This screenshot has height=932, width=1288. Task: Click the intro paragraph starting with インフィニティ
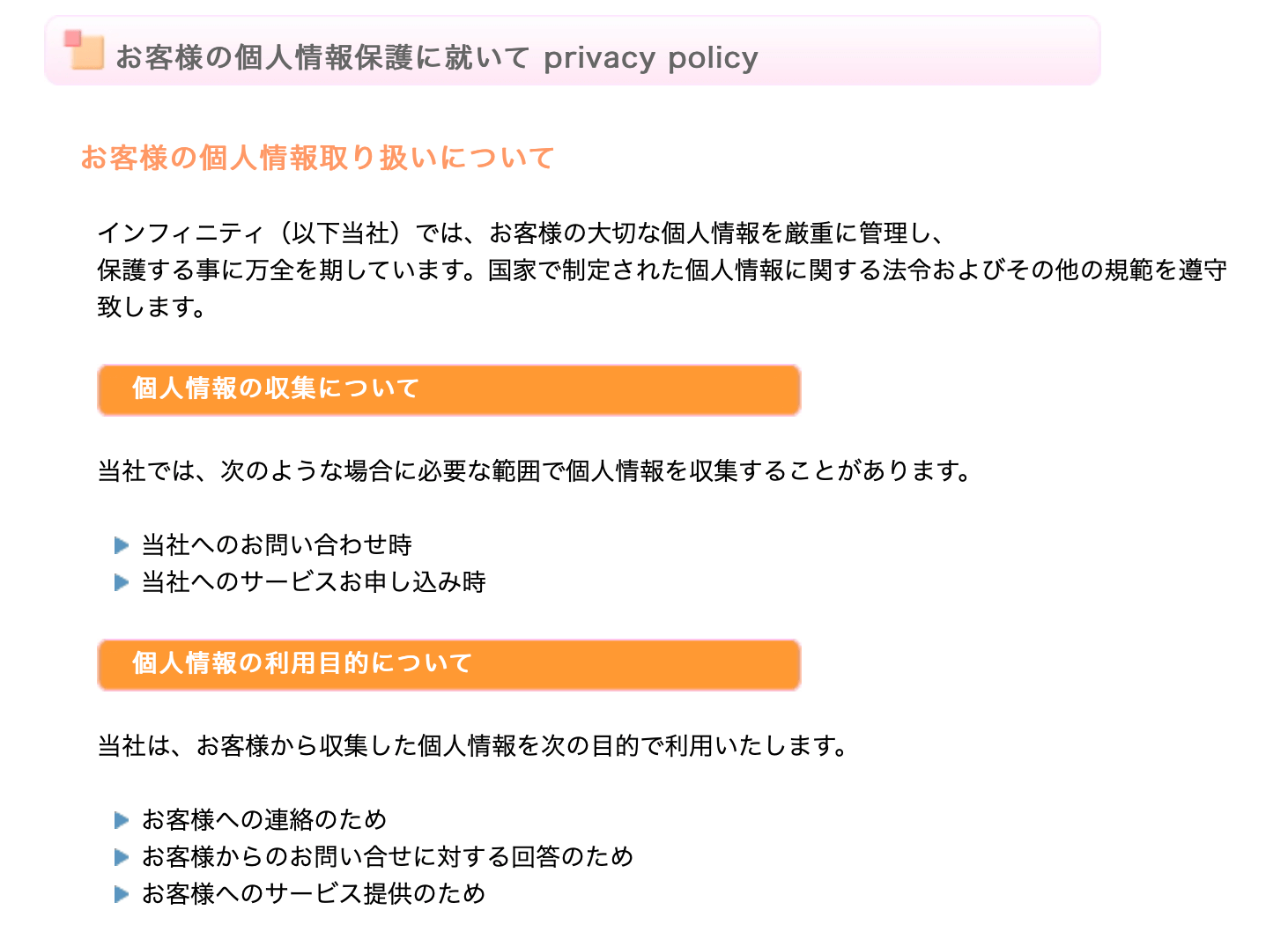point(662,270)
